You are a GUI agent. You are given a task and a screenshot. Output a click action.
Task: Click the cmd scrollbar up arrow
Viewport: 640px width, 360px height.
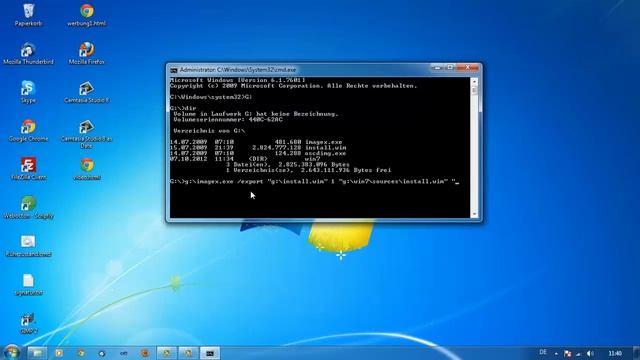[474, 82]
